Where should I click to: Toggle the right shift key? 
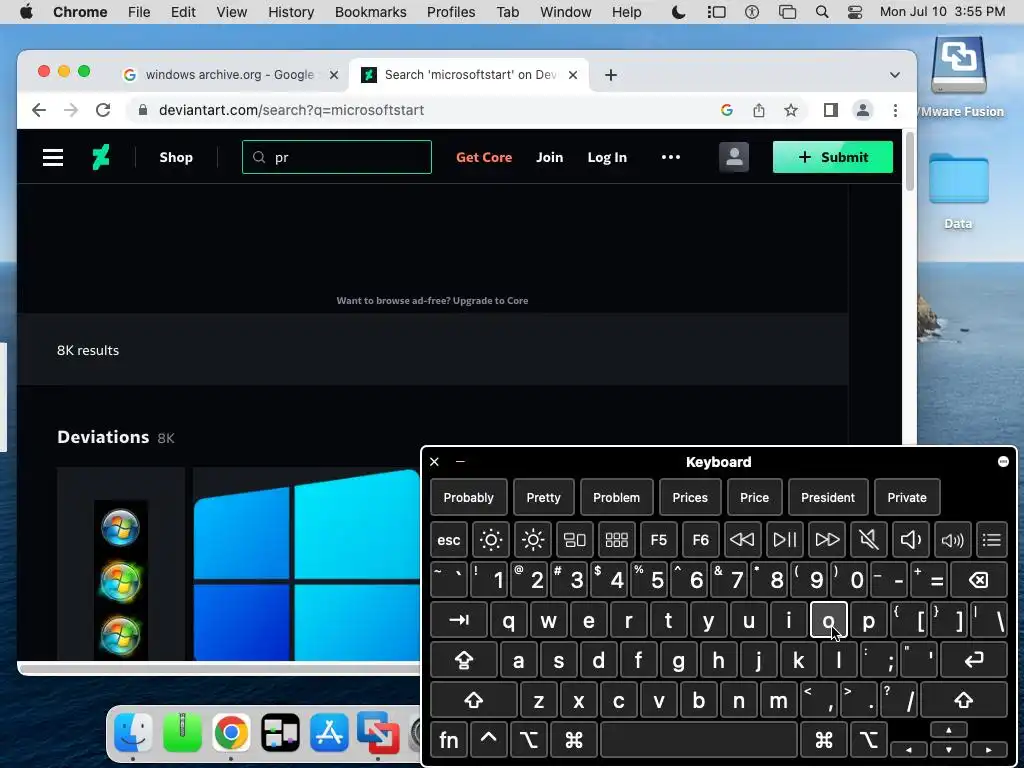(963, 700)
